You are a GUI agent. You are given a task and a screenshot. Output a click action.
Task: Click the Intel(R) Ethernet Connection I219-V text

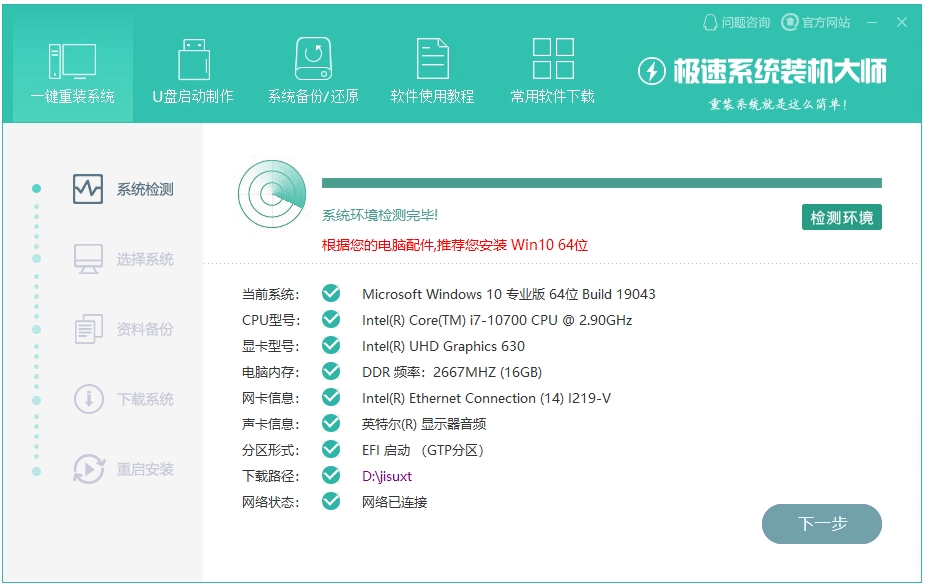click(486, 398)
